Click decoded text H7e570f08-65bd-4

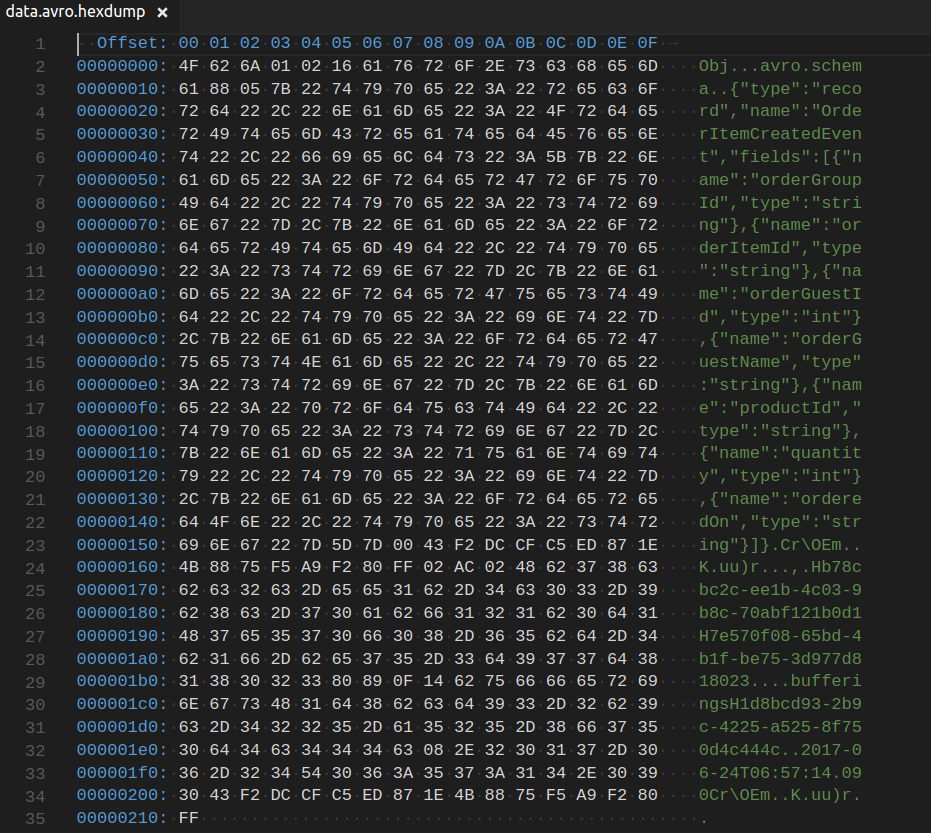click(780, 636)
